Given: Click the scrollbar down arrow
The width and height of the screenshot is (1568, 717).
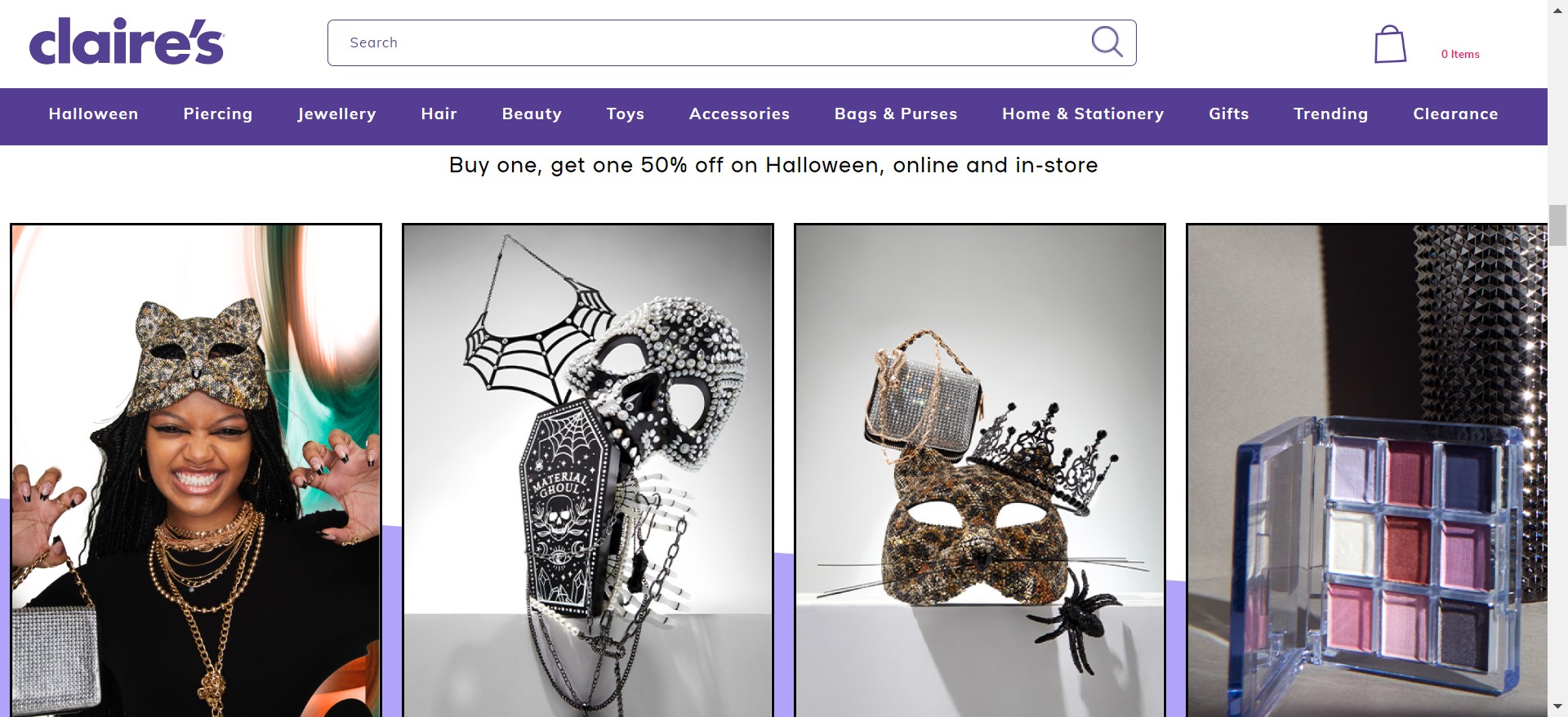Looking at the screenshot, I should (1557, 706).
